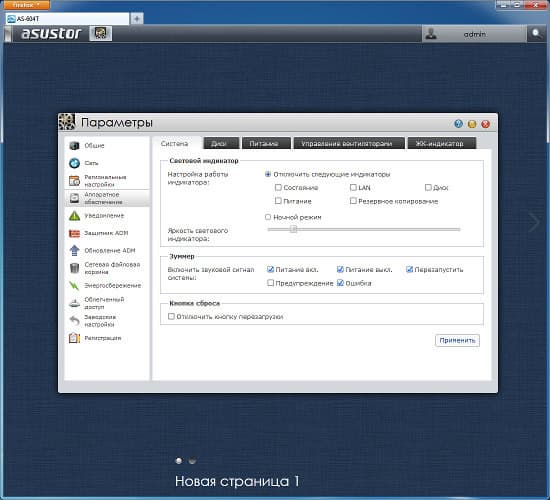Click the blue help icon in Параметры
550x500 pixels.
point(458,124)
